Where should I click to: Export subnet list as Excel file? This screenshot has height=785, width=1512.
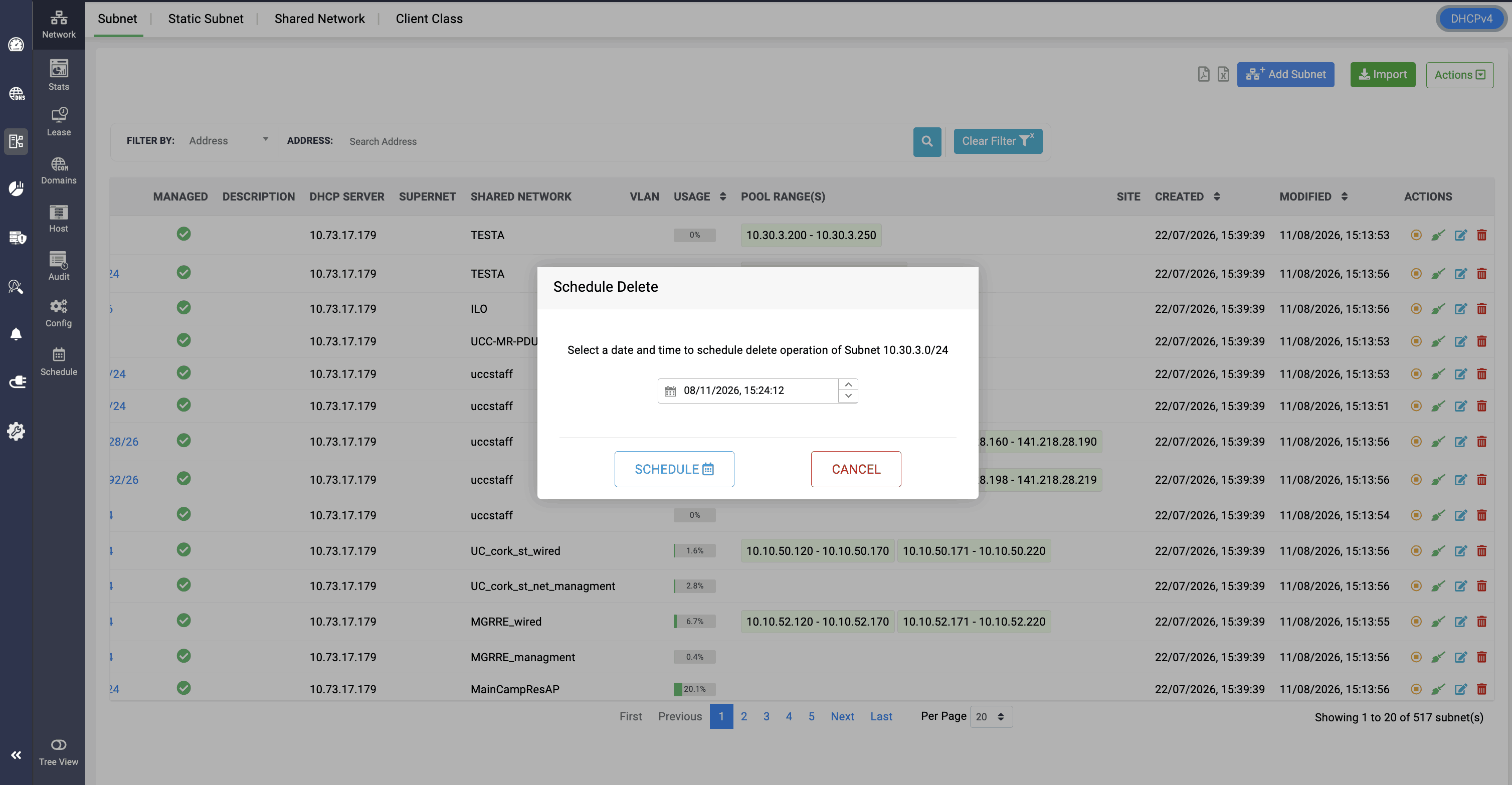click(x=1223, y=75)
